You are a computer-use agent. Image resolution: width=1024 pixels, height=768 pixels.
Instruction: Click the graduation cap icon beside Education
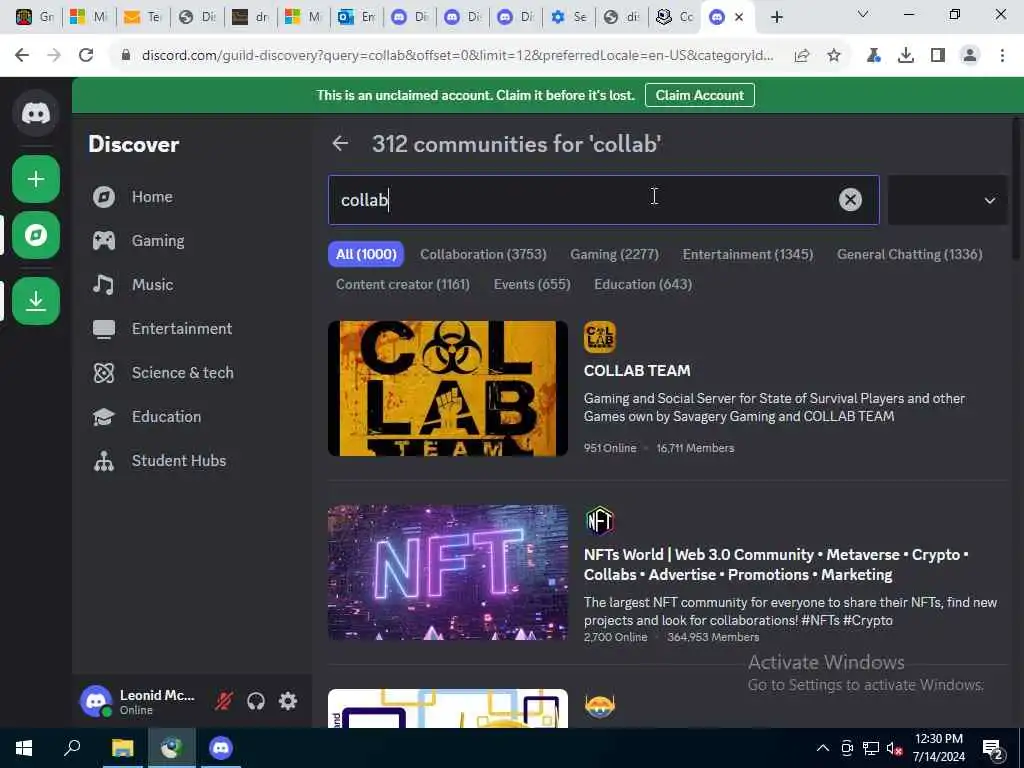(x=104, y=417)
